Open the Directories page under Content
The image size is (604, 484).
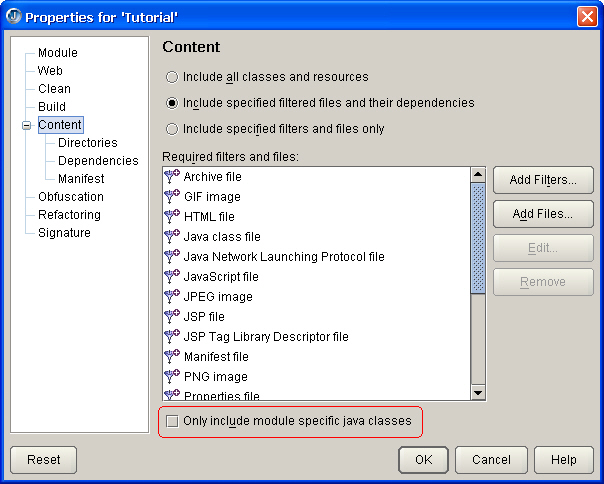88,143
